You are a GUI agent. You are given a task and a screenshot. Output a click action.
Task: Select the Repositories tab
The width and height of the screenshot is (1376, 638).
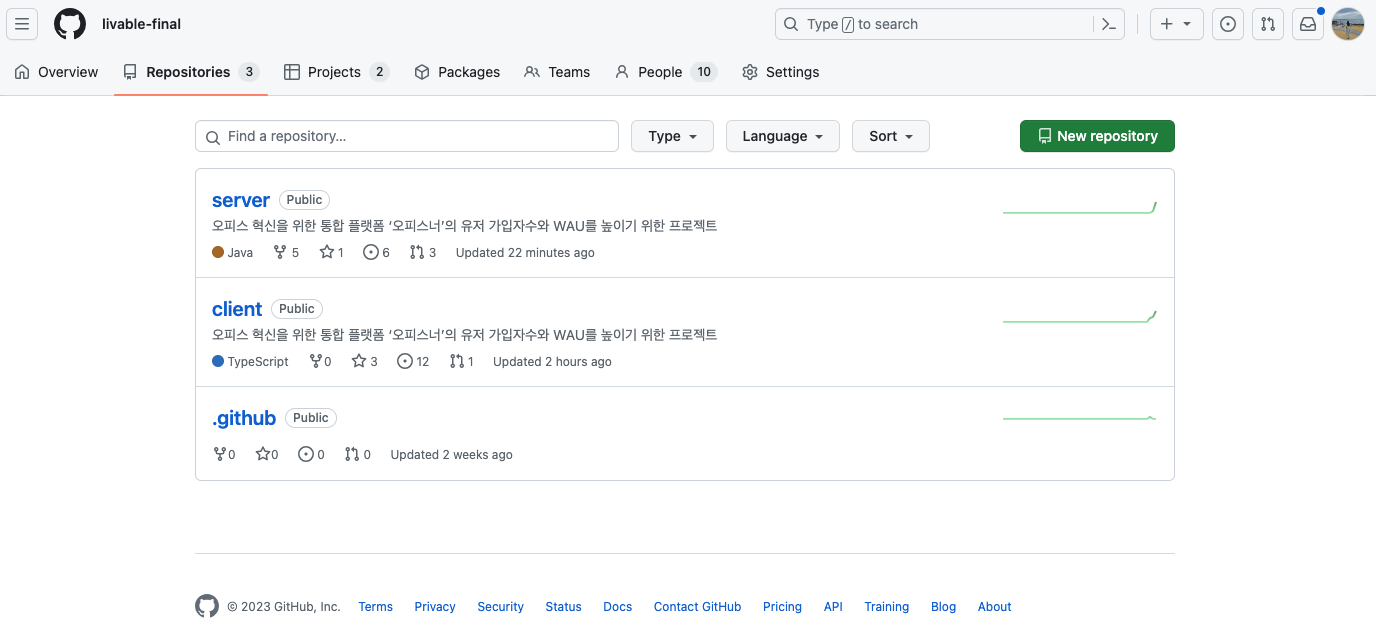tap(191, 72)
